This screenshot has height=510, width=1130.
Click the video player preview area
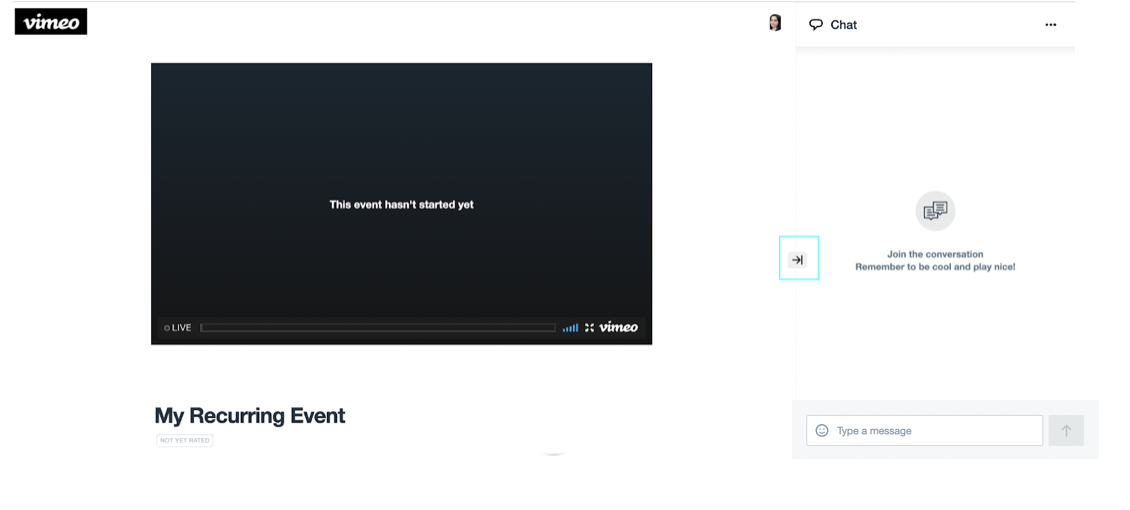click(401, 203)
